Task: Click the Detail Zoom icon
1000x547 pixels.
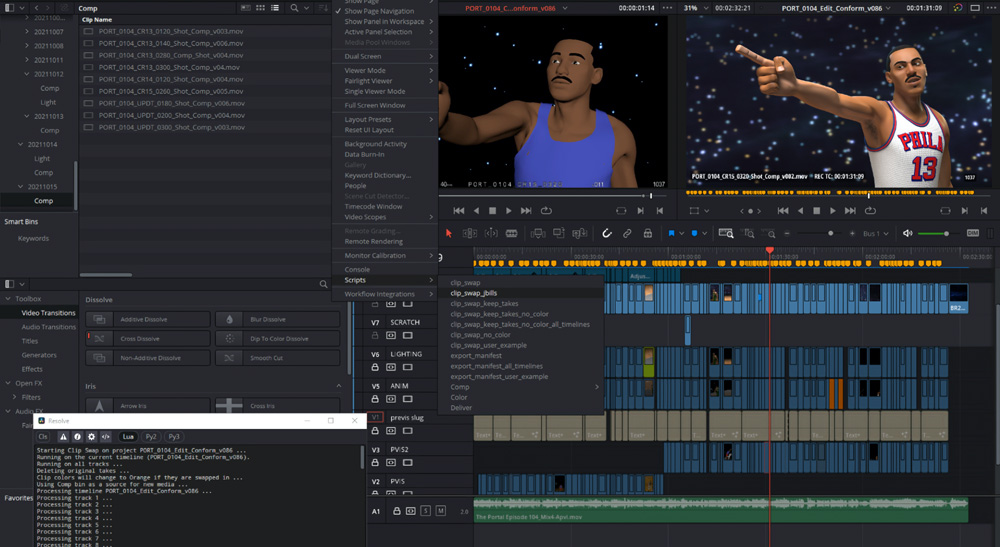Action: [749, 233]
